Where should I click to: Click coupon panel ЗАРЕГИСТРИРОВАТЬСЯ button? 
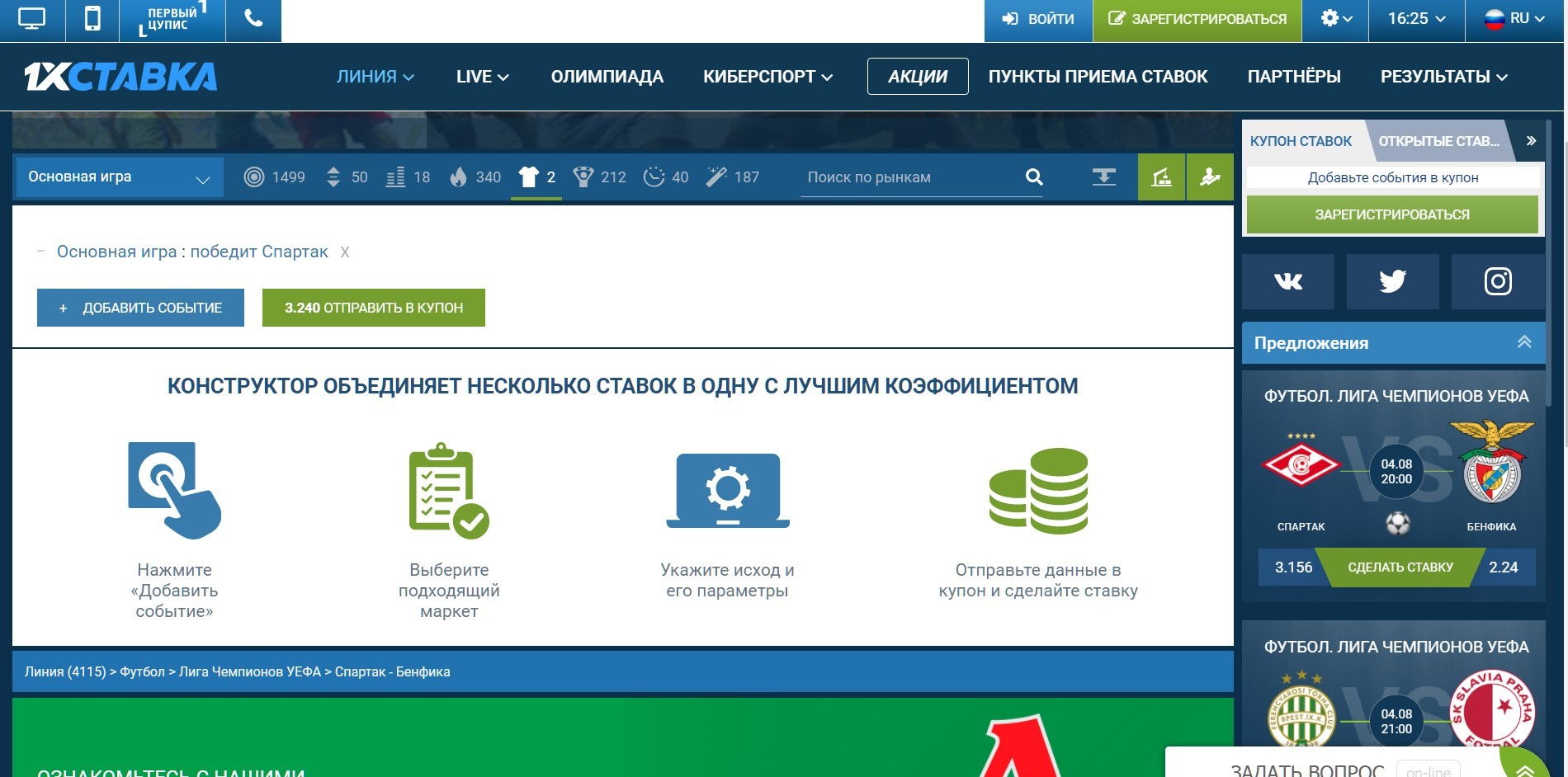[1392, 214]
